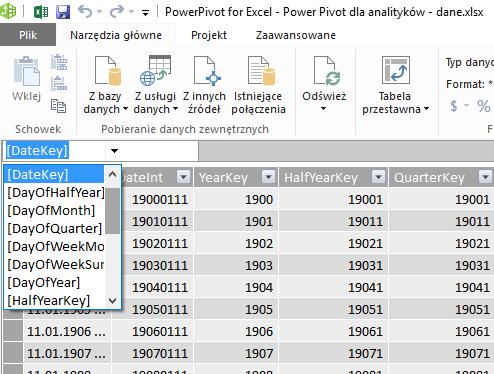
Task: Click the formula bar area
Action: tap(346, 151)
